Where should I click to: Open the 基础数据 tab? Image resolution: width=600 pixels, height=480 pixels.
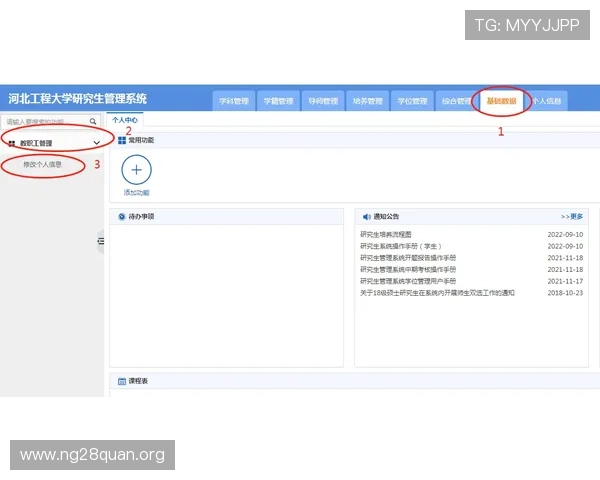[501, 101]
